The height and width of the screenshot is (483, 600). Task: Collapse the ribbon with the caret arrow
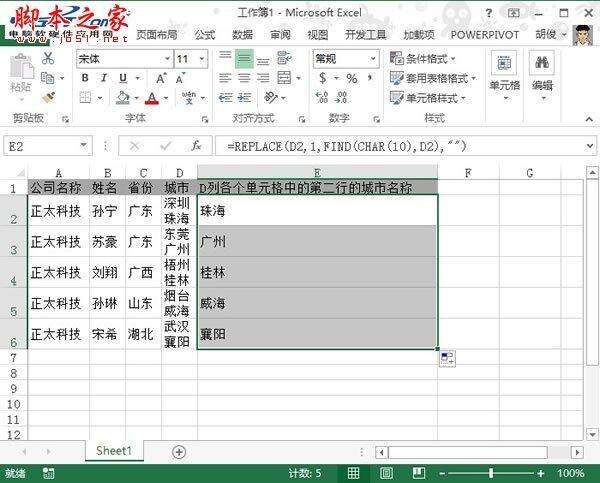(589, 119)
